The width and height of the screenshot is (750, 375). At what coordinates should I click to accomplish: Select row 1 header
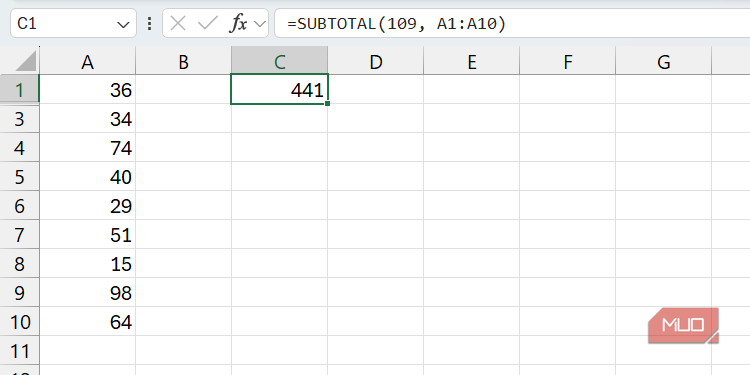tap(19, 89)
